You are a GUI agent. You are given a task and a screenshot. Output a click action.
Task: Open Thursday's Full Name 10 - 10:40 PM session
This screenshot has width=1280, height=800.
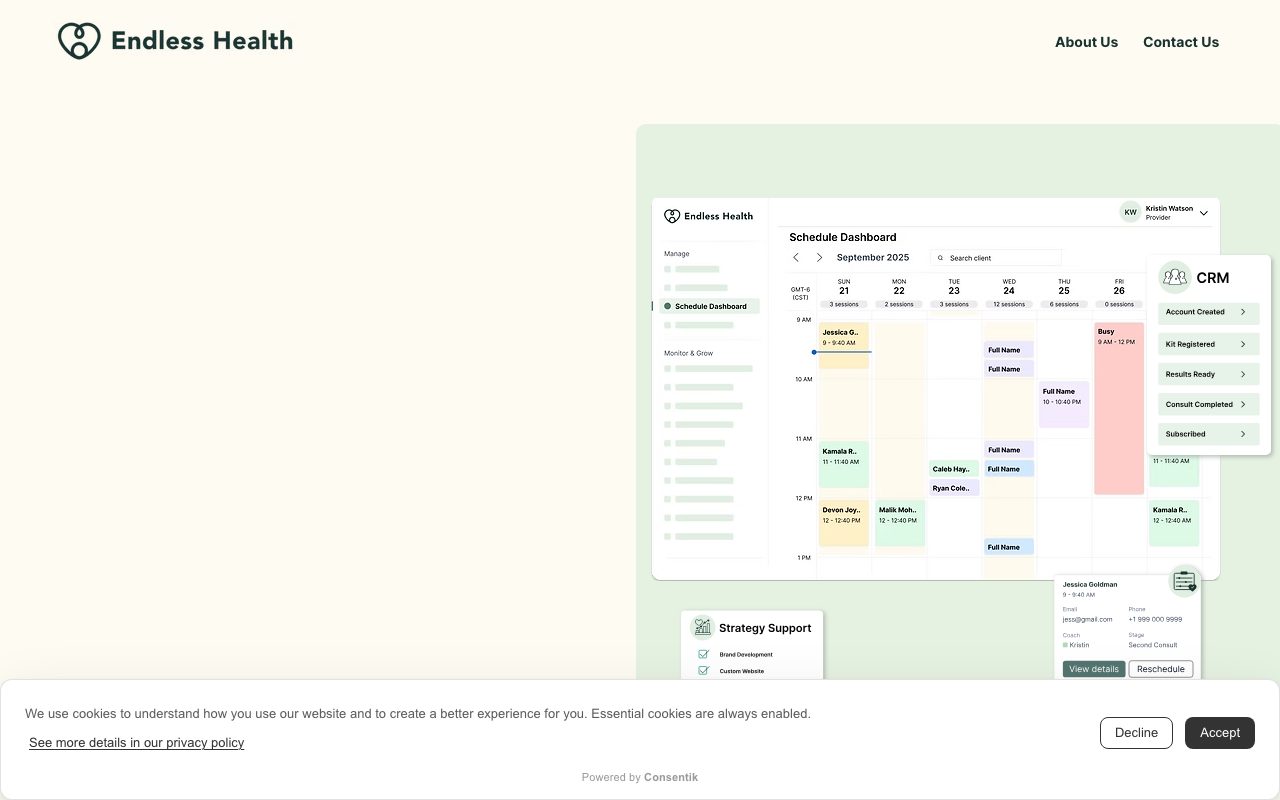click(1064, 404)
